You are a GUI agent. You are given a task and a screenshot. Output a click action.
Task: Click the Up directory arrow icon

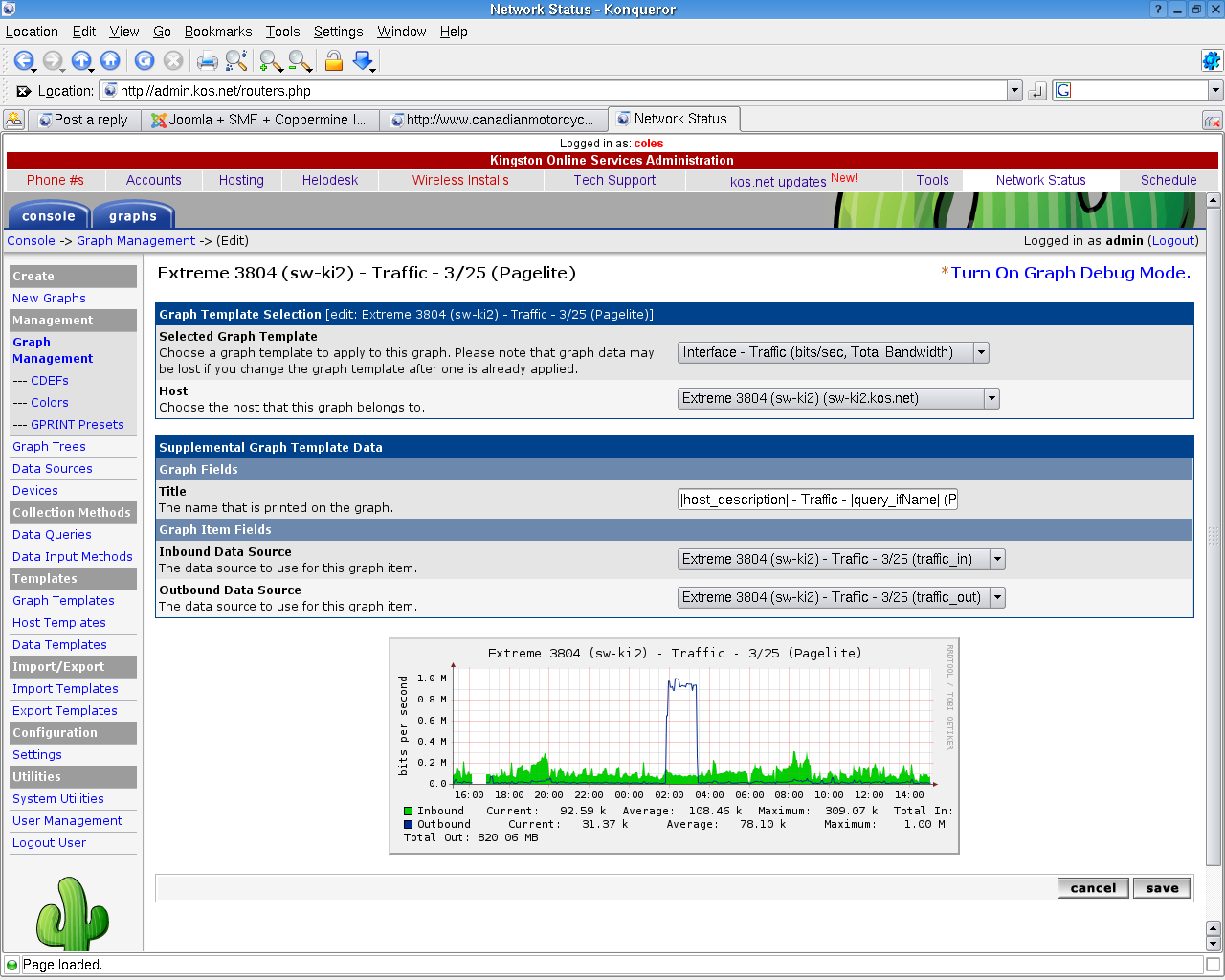(80, 60)
